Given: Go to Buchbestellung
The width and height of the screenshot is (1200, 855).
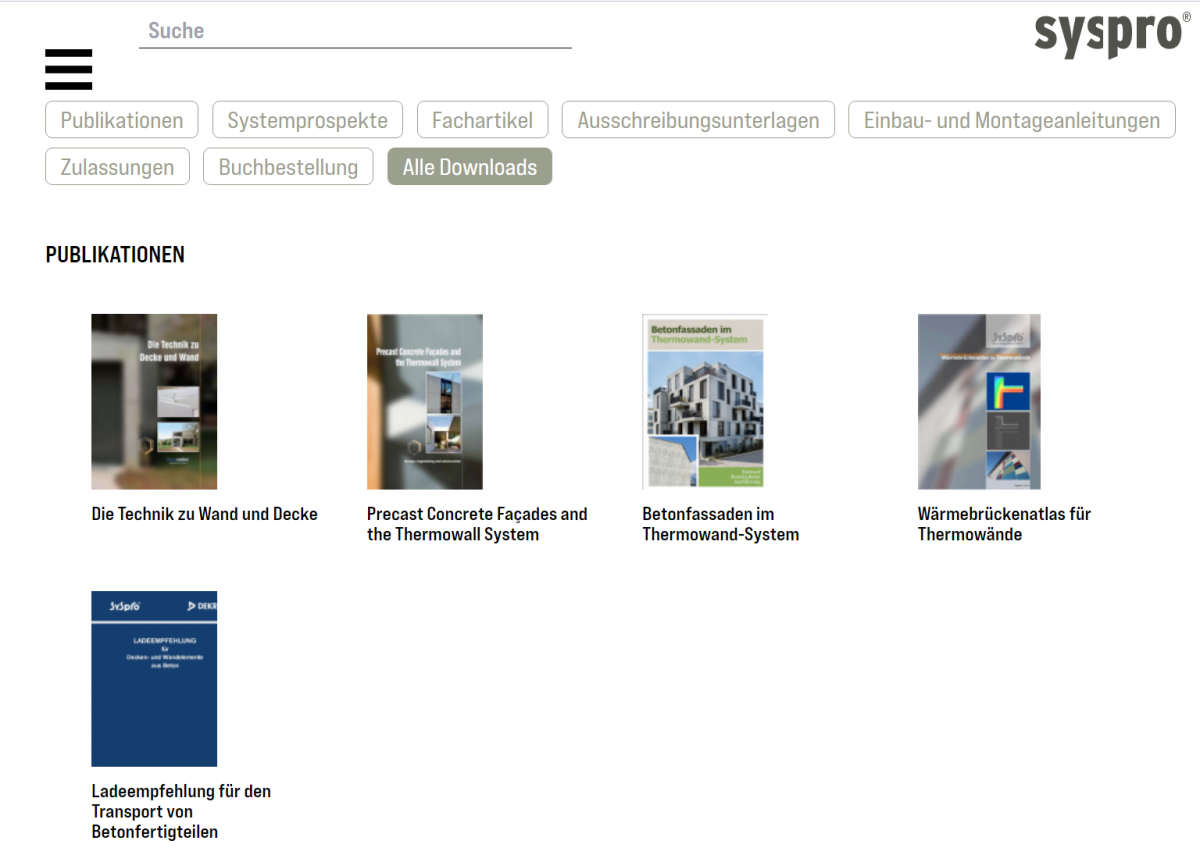Looking at the screenshot, I should point(288,167).
